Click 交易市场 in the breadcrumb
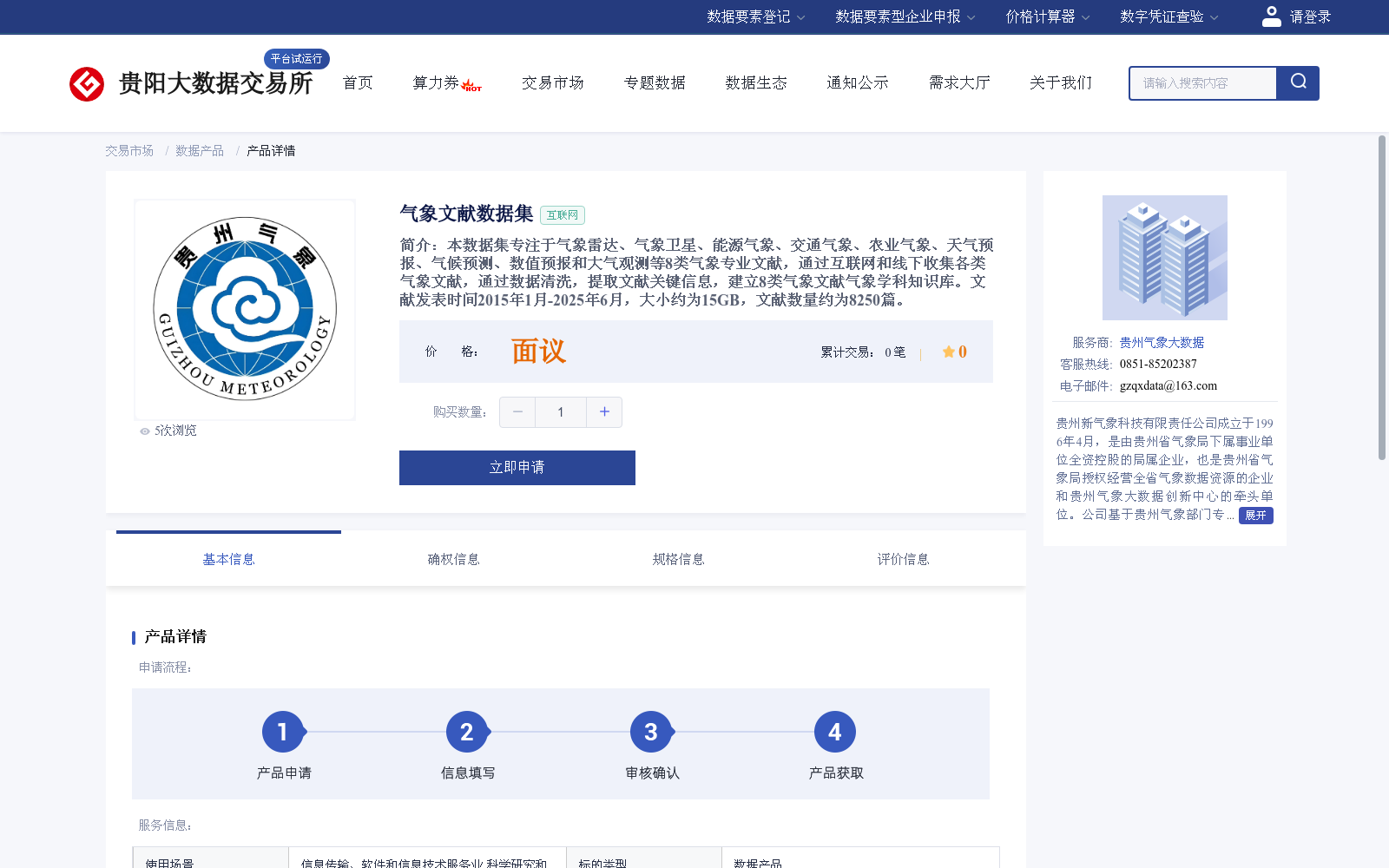1389x868 pixels. point(129,151)
